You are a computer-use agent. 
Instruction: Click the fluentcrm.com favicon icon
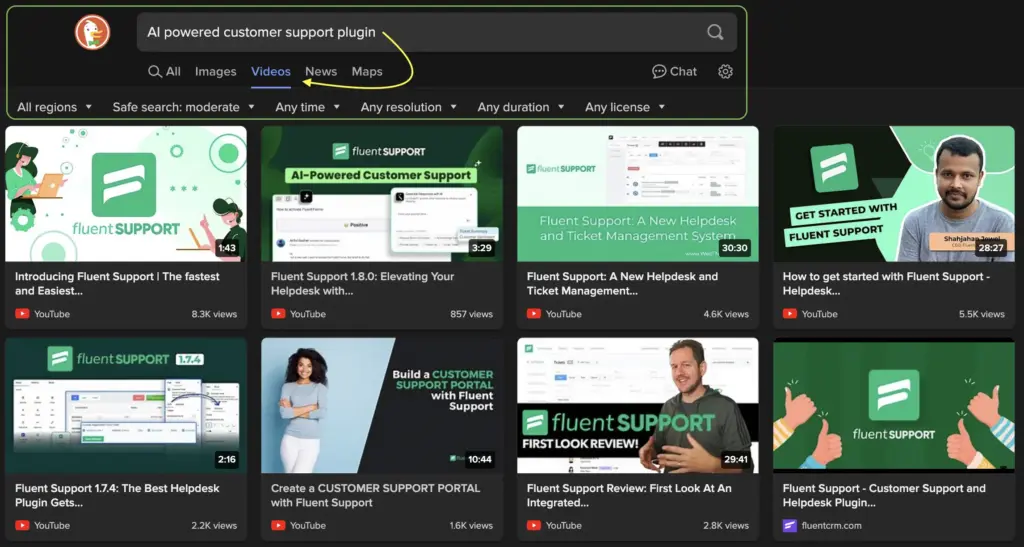[x=790, y=525]
